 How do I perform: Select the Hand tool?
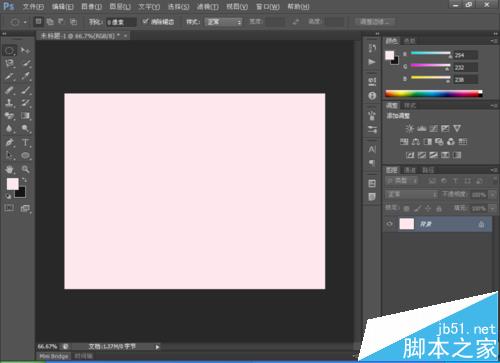point(9,169)
